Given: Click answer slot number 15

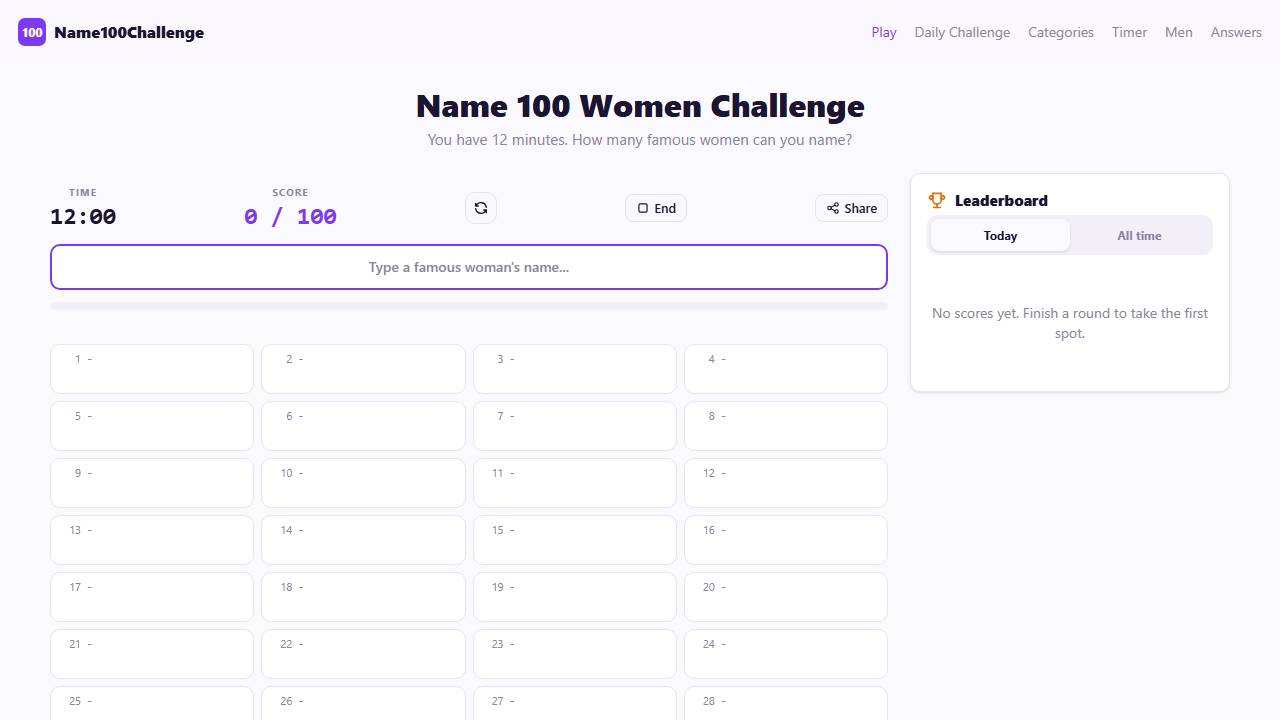Looking at the screenshot, I should (575, 540).
